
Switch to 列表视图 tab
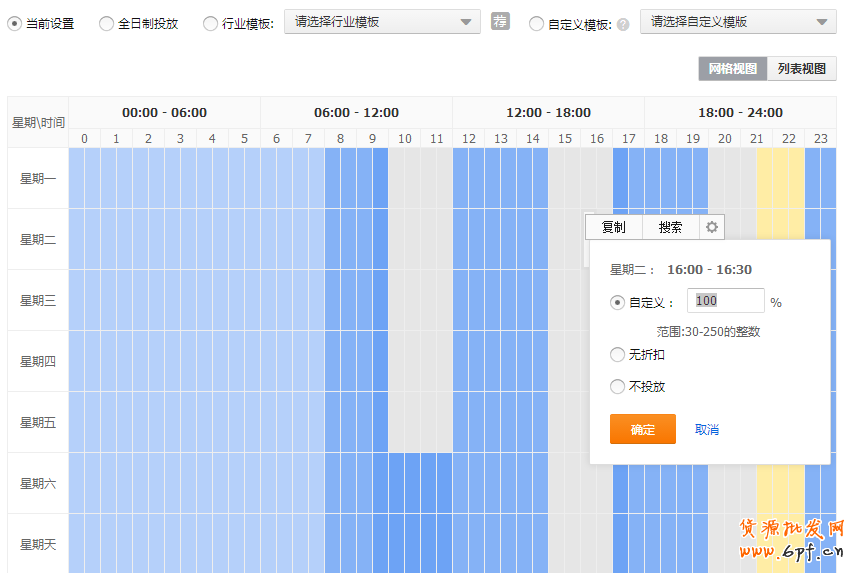(802, 69)
